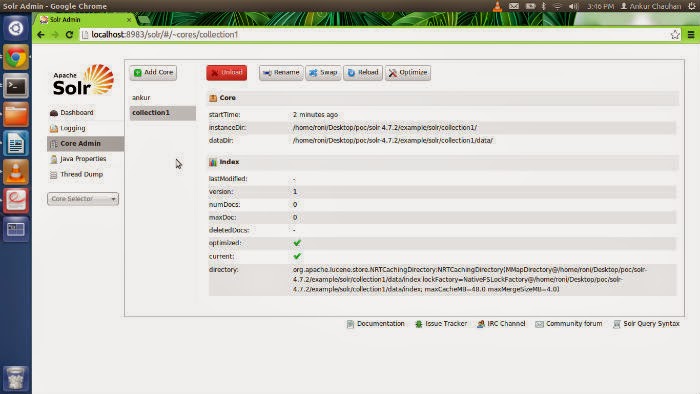Screen dimensions: 700x394
Task: Click the Apache Solr logo
Action: [83, 80]
